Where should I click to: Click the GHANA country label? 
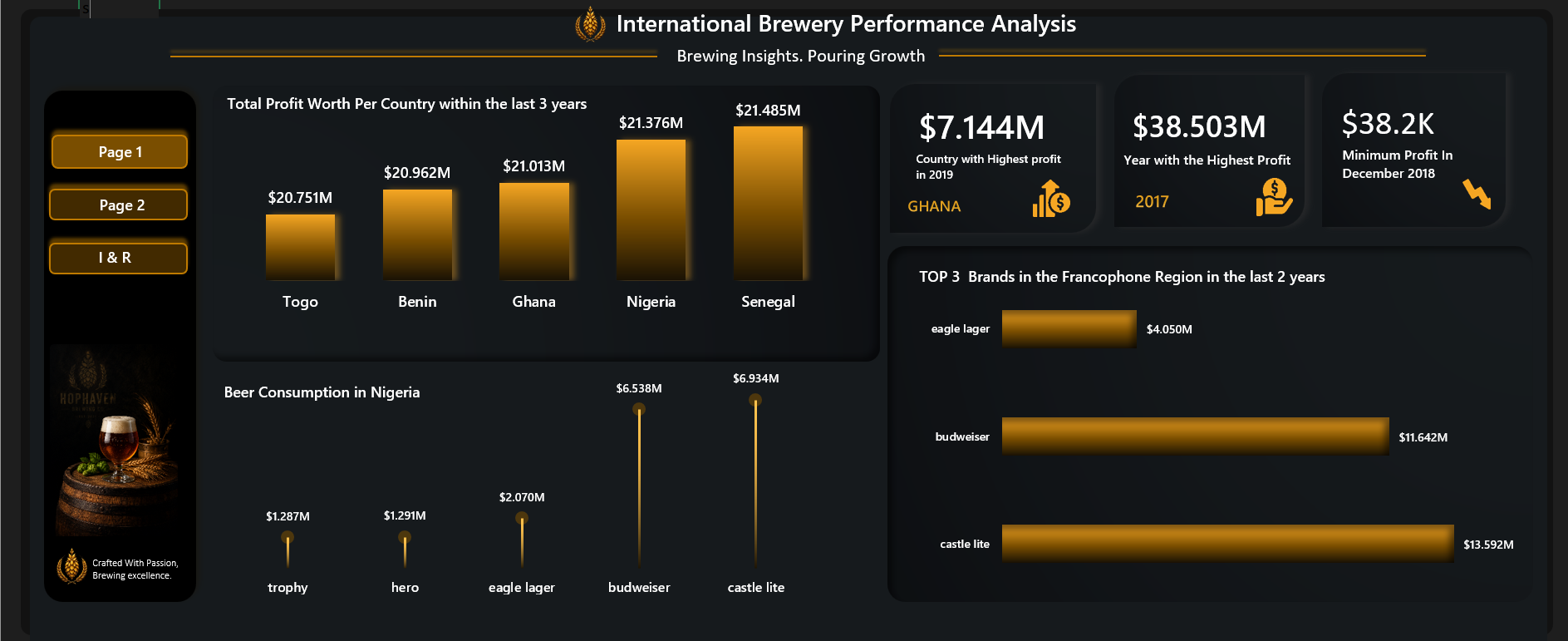pyautogui.click(x=934, y=206)
